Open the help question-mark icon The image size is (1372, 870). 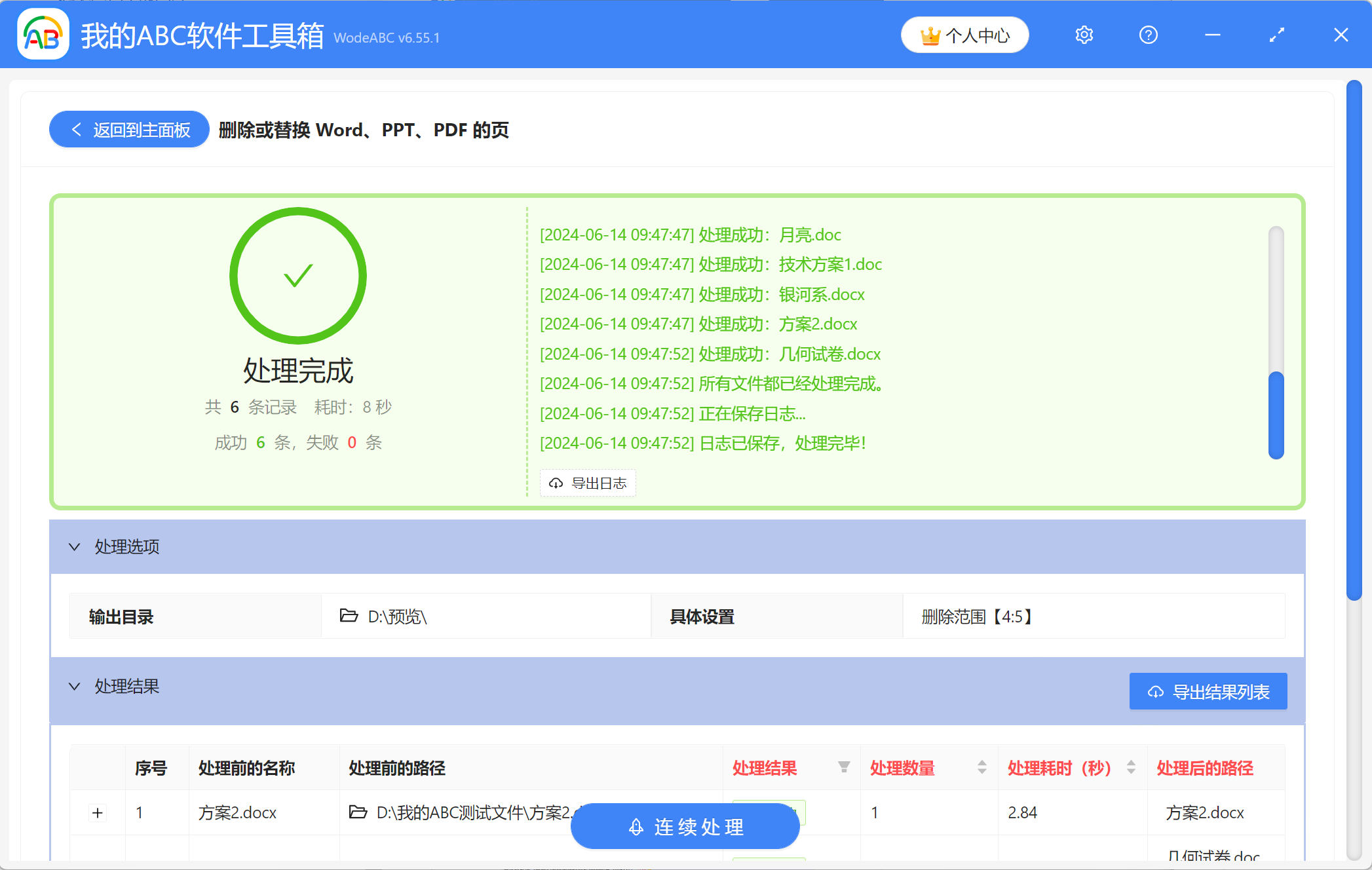click(x=1149, y=35)
